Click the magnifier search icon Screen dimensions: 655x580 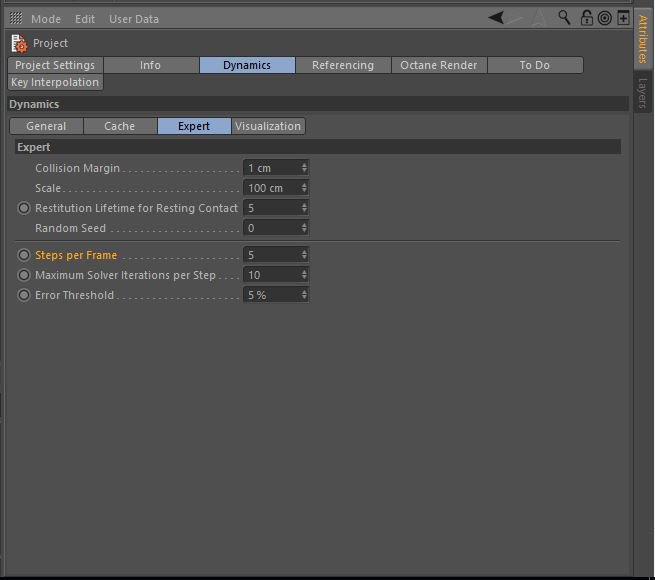coord(564,18)
